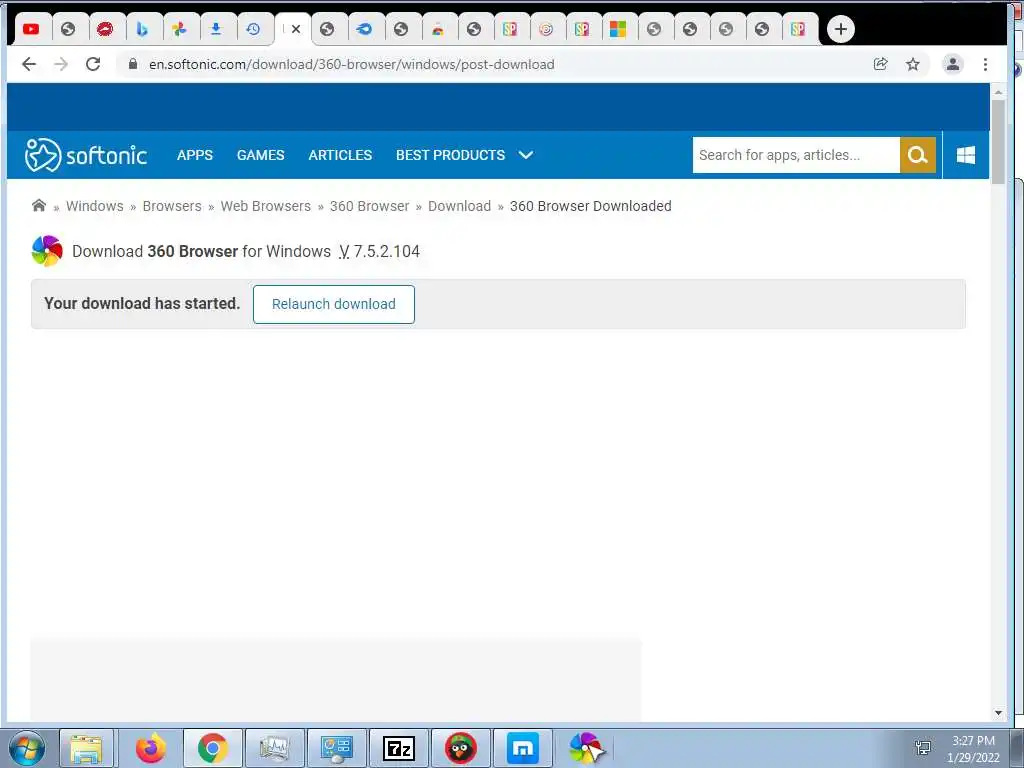Open the globe tab between YouTube and lips tabs
Screen dimensions: 1024x768
[x=68, y=29]
